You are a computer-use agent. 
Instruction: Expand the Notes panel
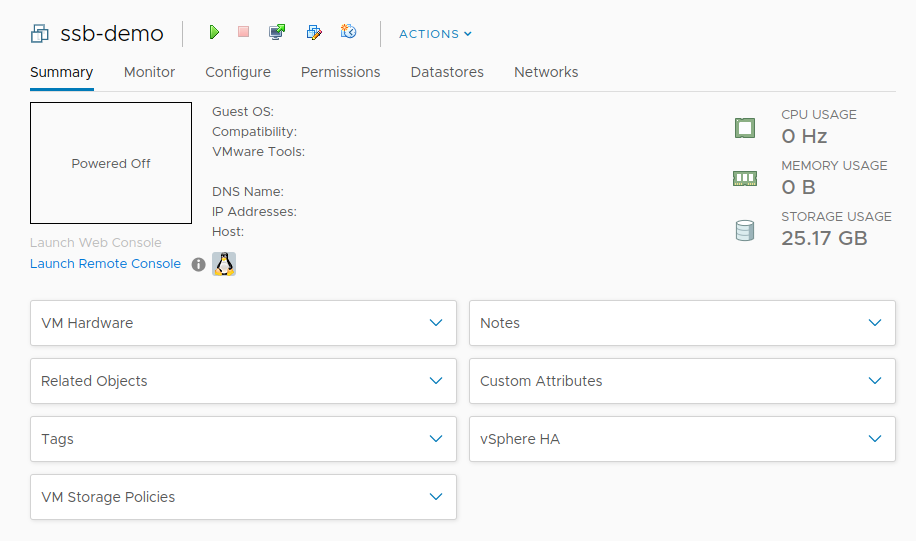pyautogui.click(x=875, y=323)
